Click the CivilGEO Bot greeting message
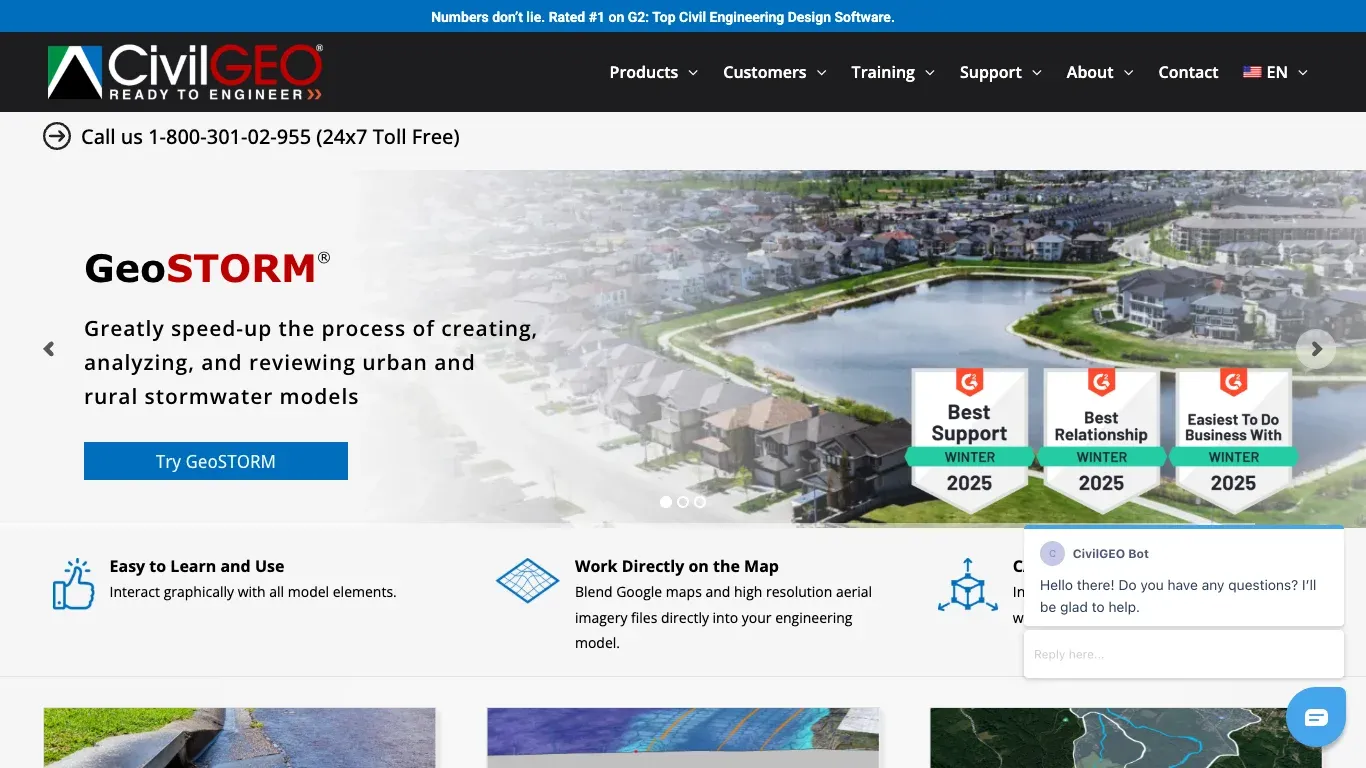Viewport: 1366px width, 768px height. click(x=1178, y=596)
